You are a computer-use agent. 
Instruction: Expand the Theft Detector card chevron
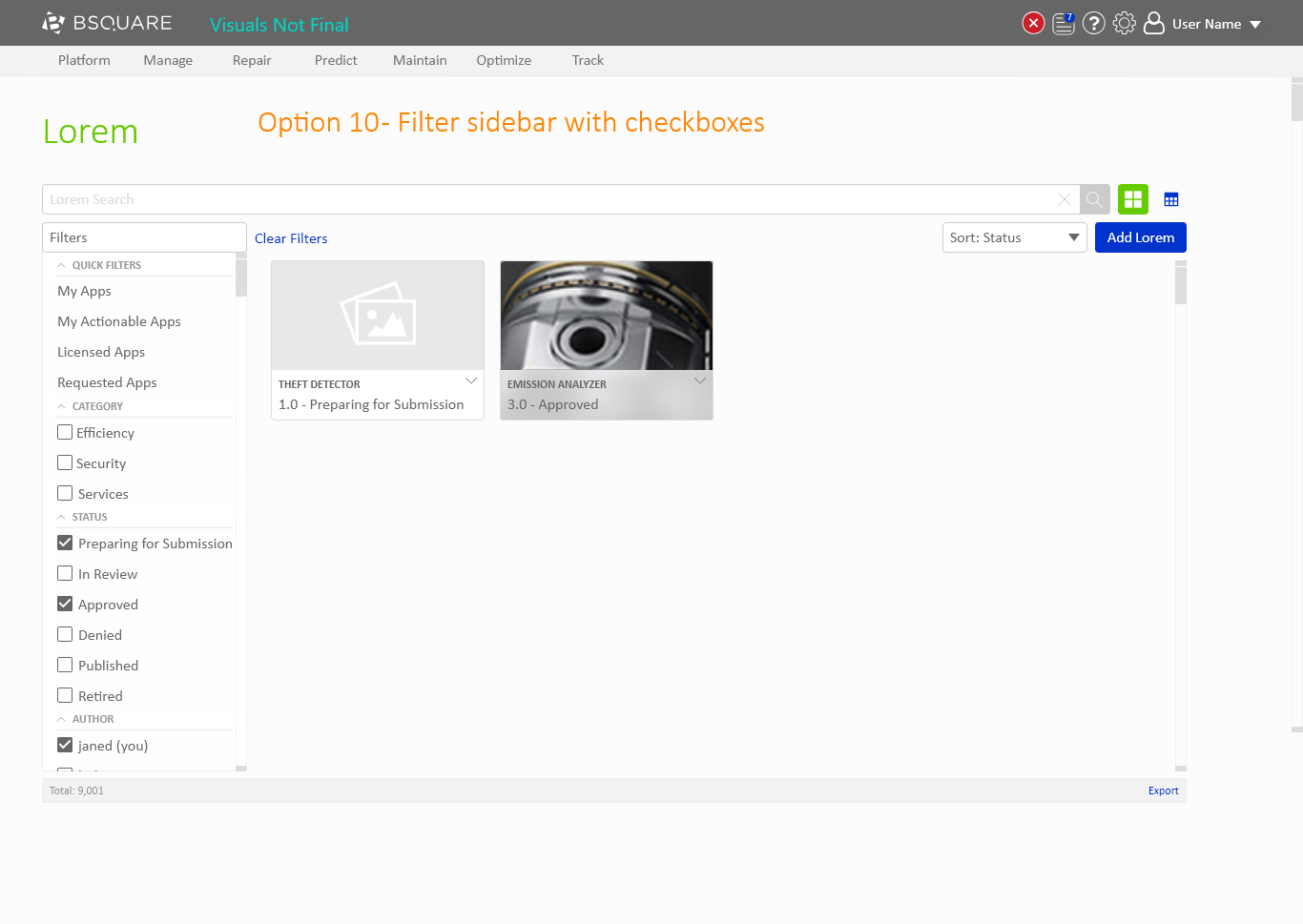(x=471, y=380)
